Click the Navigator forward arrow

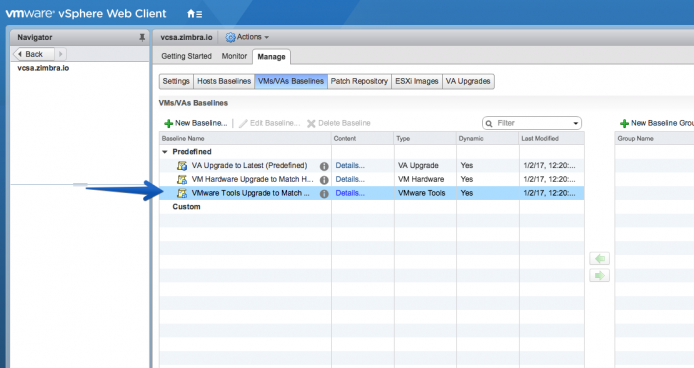61,54
